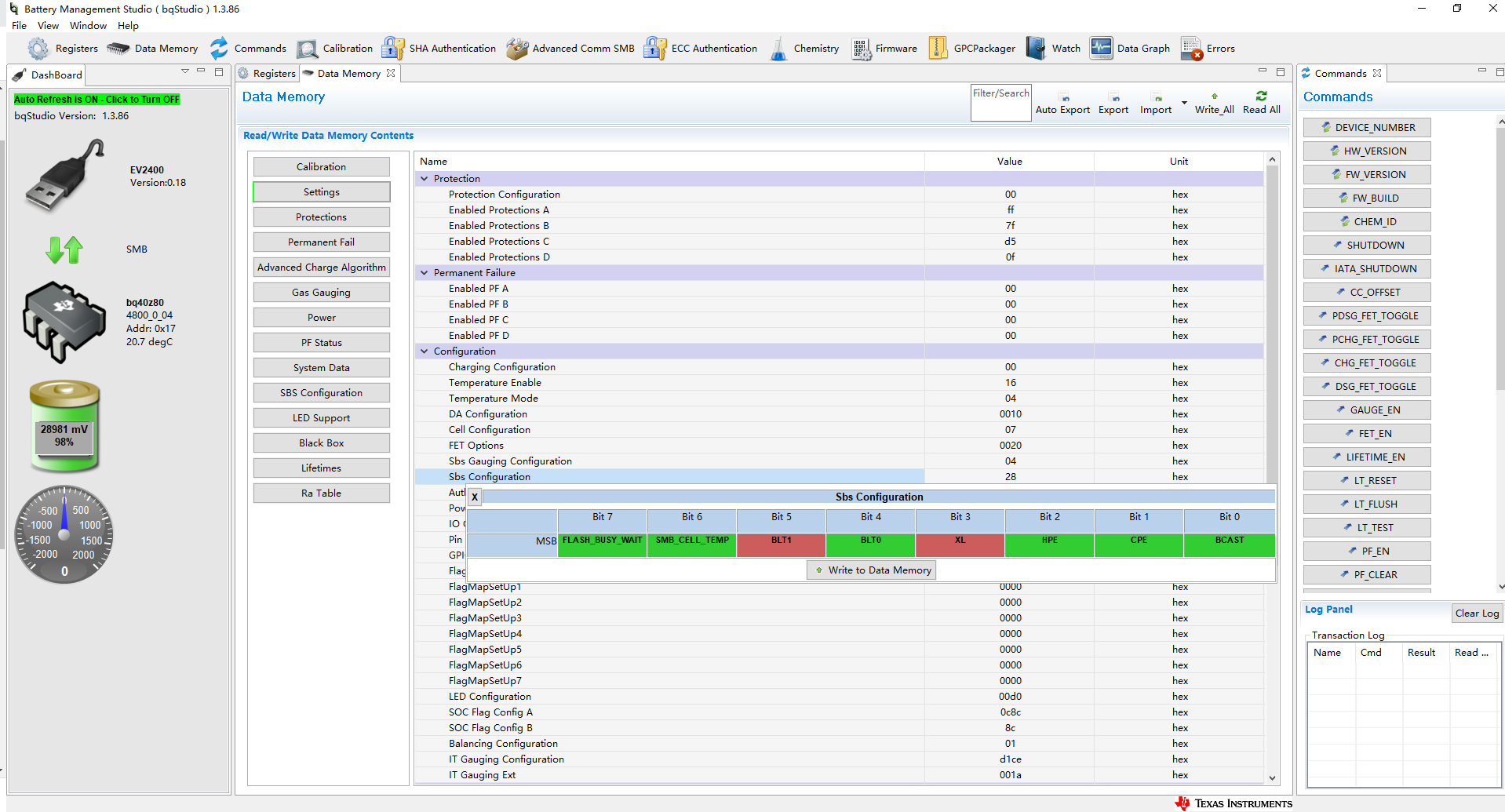Image resolution: width=1505 pixels, height=812 pixels.
Task: Click the Clear Log button
Action: click(x=1477, y=614)
